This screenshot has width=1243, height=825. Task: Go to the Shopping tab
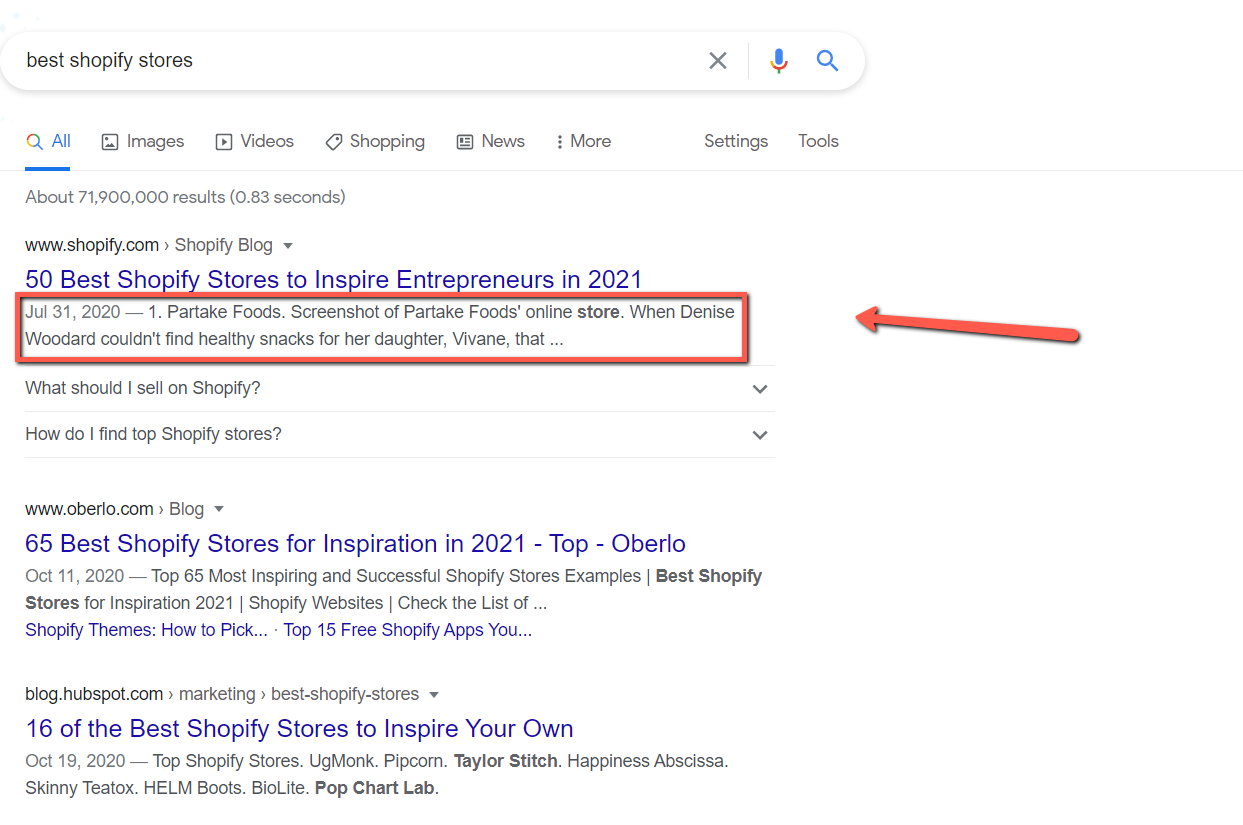pos(375,141)
